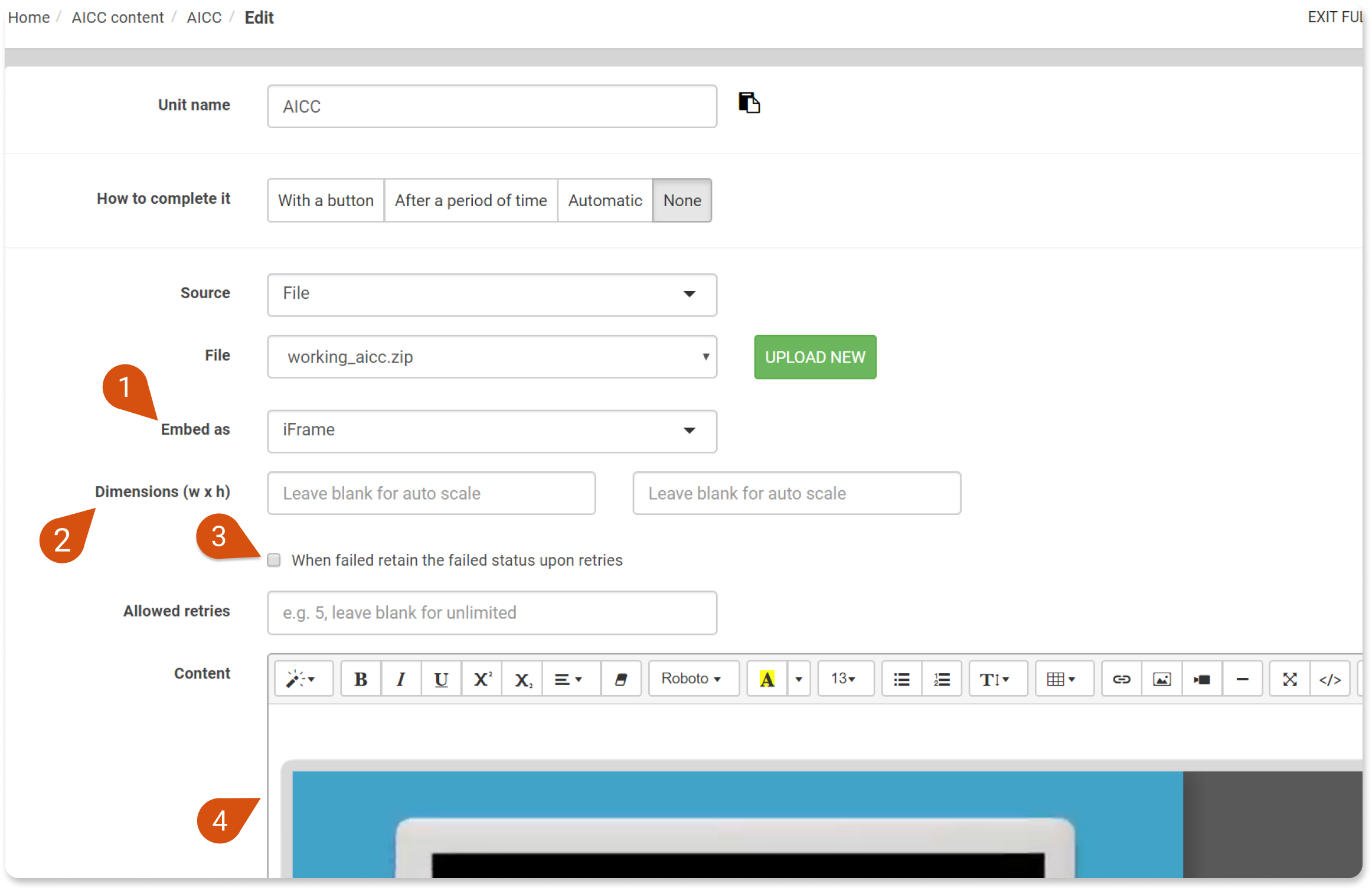Image resolution: width=1372 pixels, height=890 pixels.
Task: Insert a hyperlink with link icon
Action: pos(1122,679)
